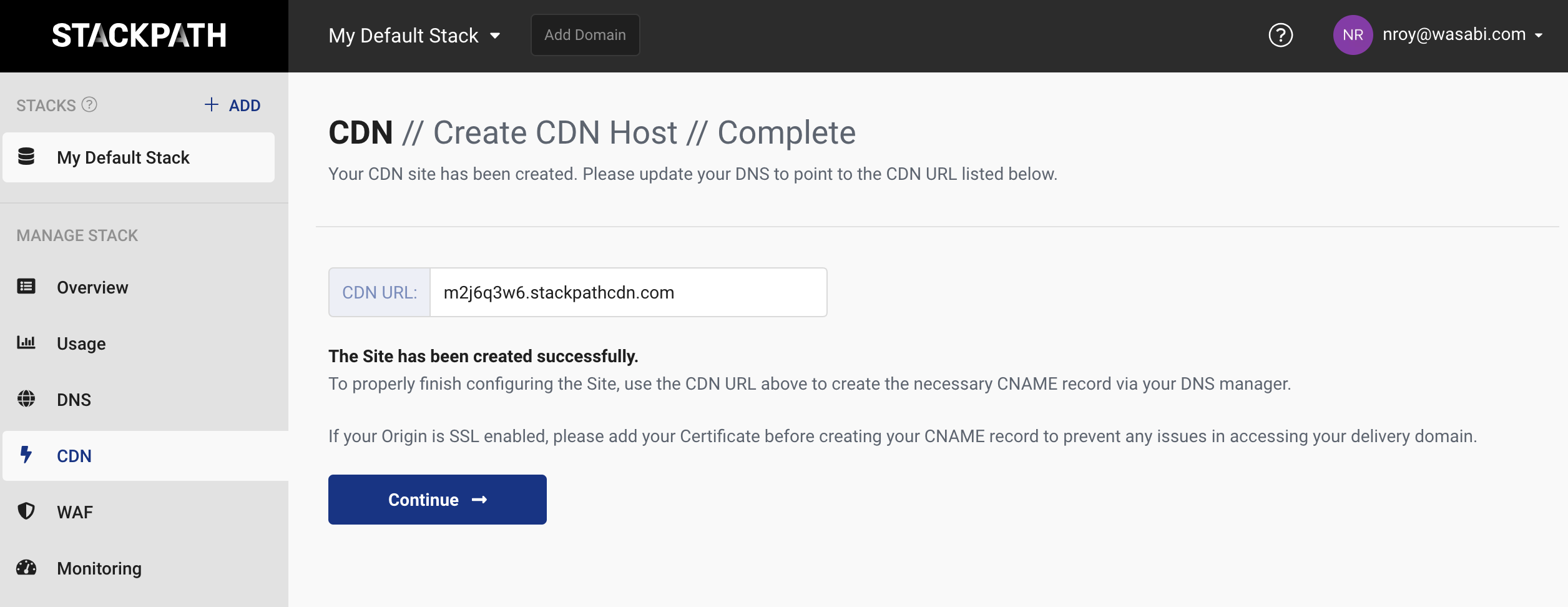Click the NR user avatar
This screenshot has height=607, width=1568.
pos(1352,35)
